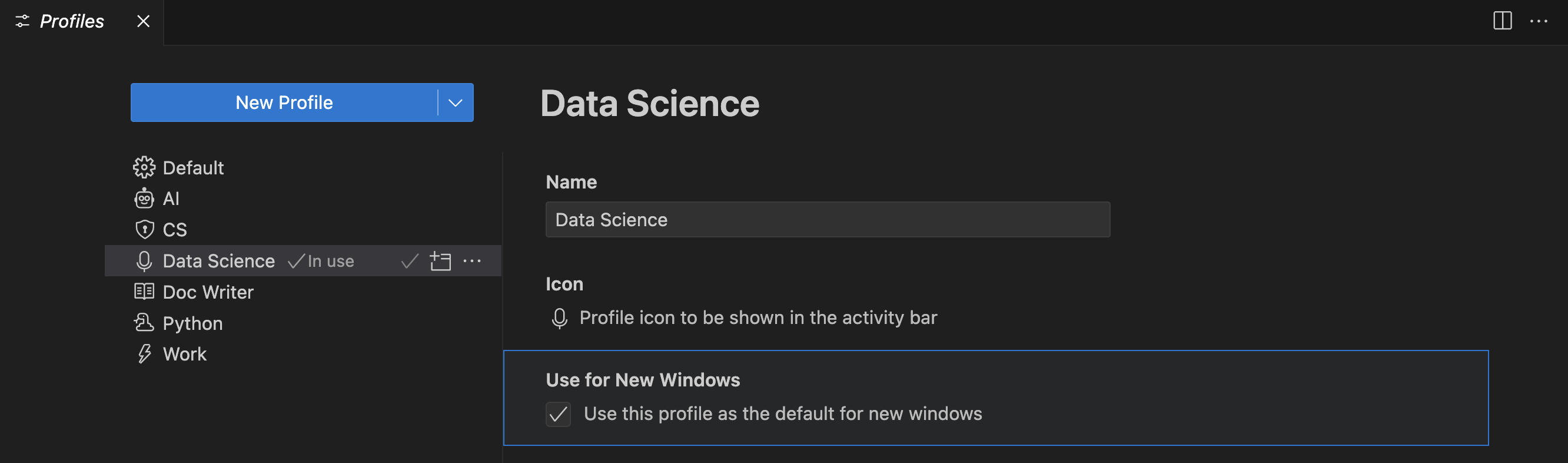1568x463 pixels.
Task: Uncheck default for new windows checkbox
Action: (557, 414)
